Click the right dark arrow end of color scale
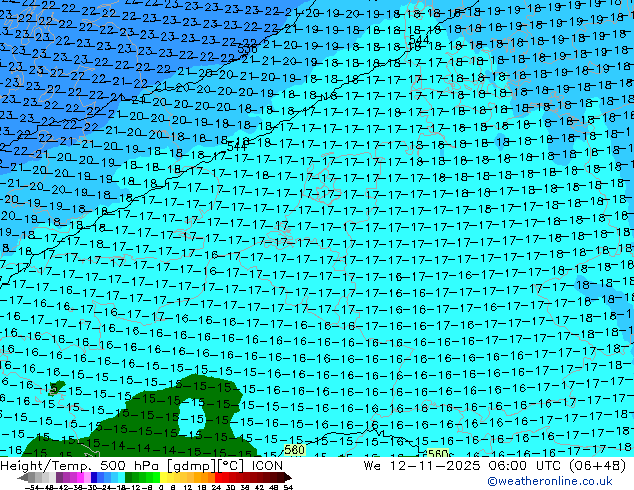This screenshot has height=490, width=634. click(x=287, y=478)
